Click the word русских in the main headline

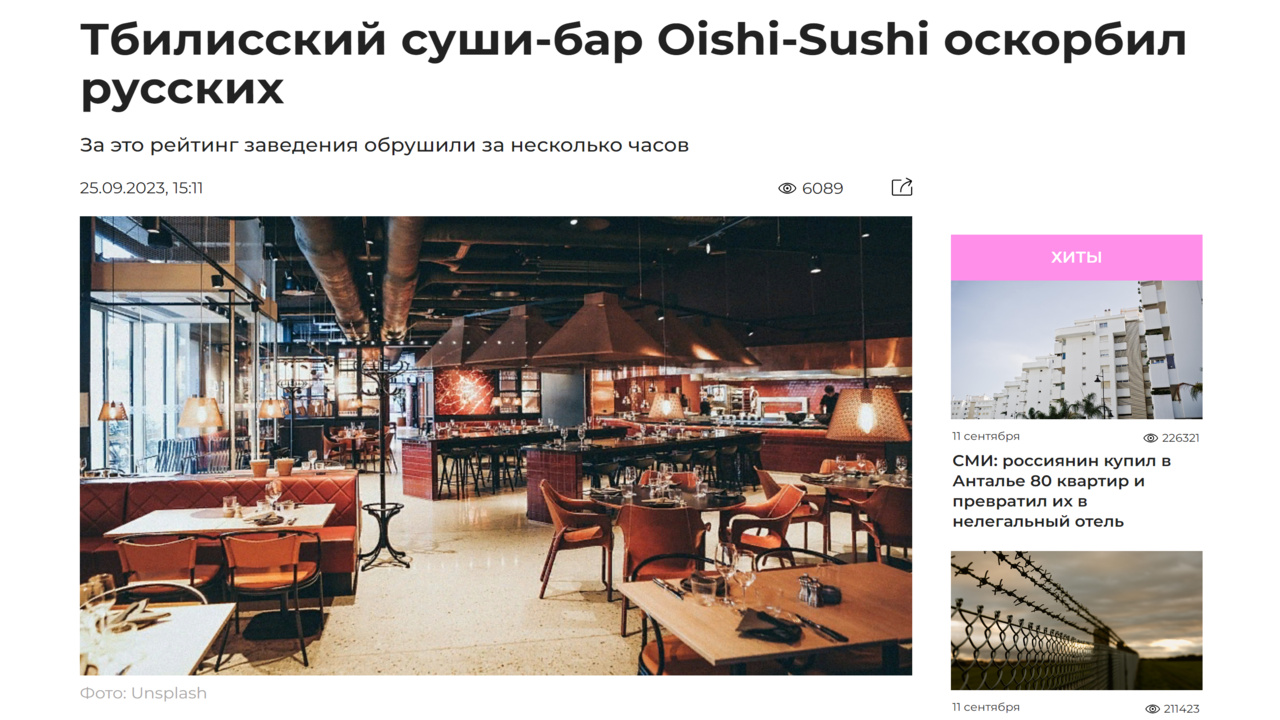click(x=182, y=89)
